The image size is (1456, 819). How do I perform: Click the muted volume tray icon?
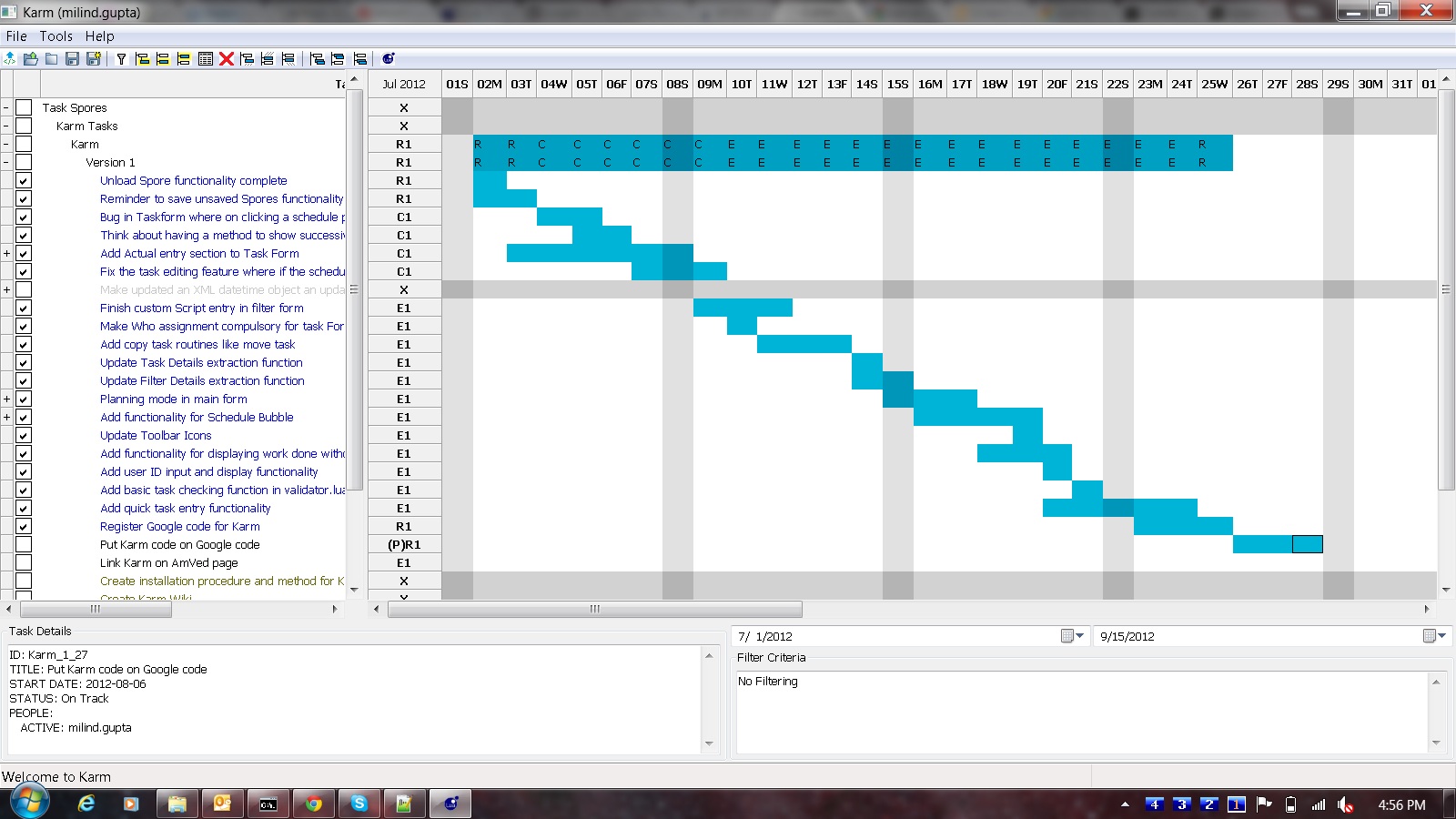point(1346,804)
